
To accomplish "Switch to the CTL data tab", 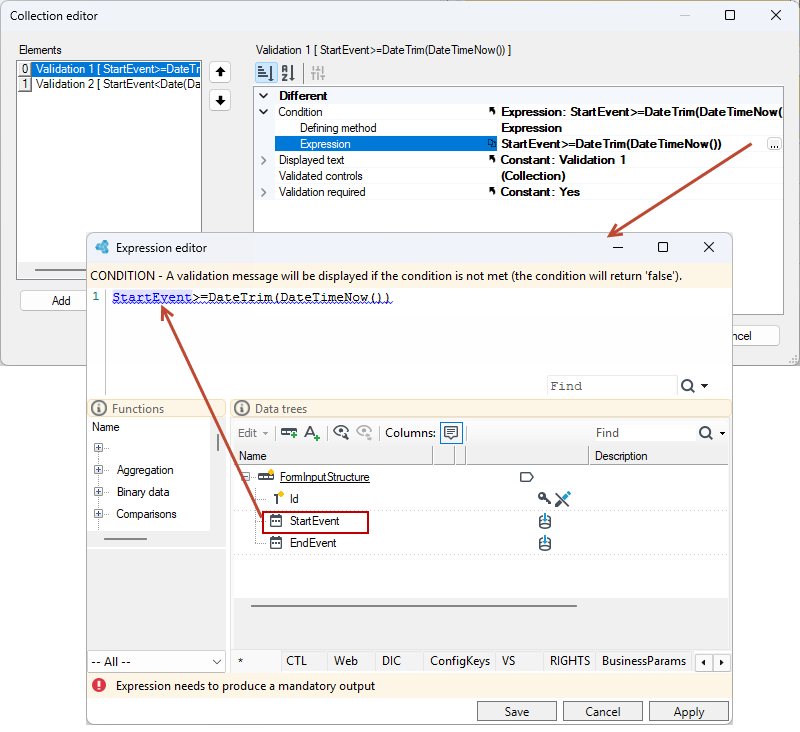I will [296, 661].
